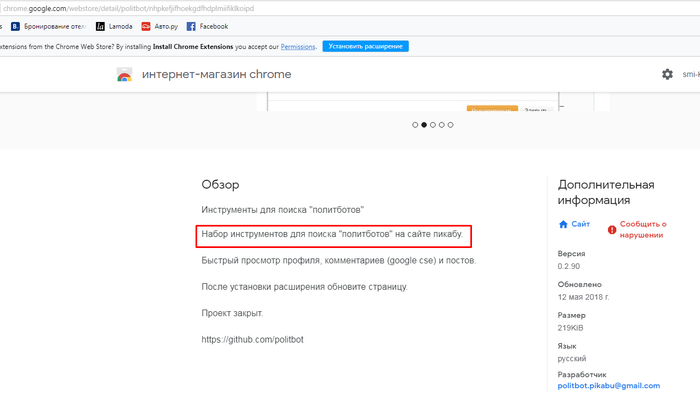Click the home icon next to Сайт
This screenshot has height=408, width=700.
click(x=564, y=226)
